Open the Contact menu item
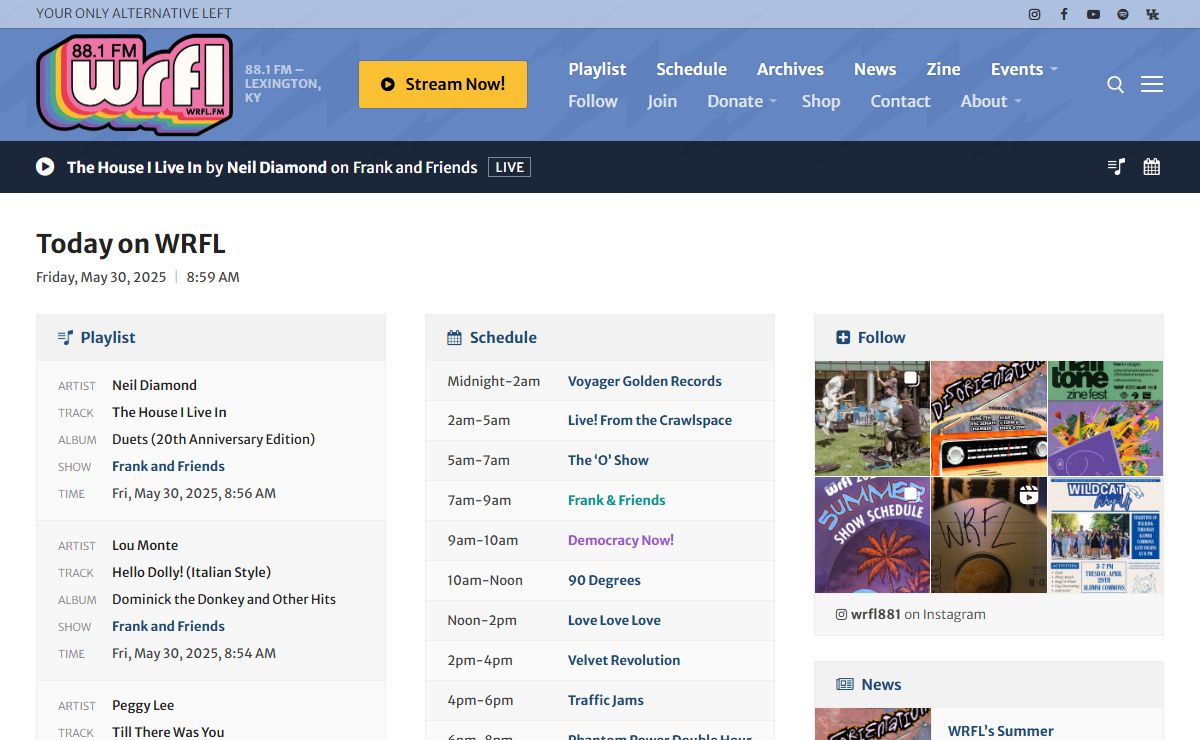Viewport: 1200px width, 740px height. [900, 101]
